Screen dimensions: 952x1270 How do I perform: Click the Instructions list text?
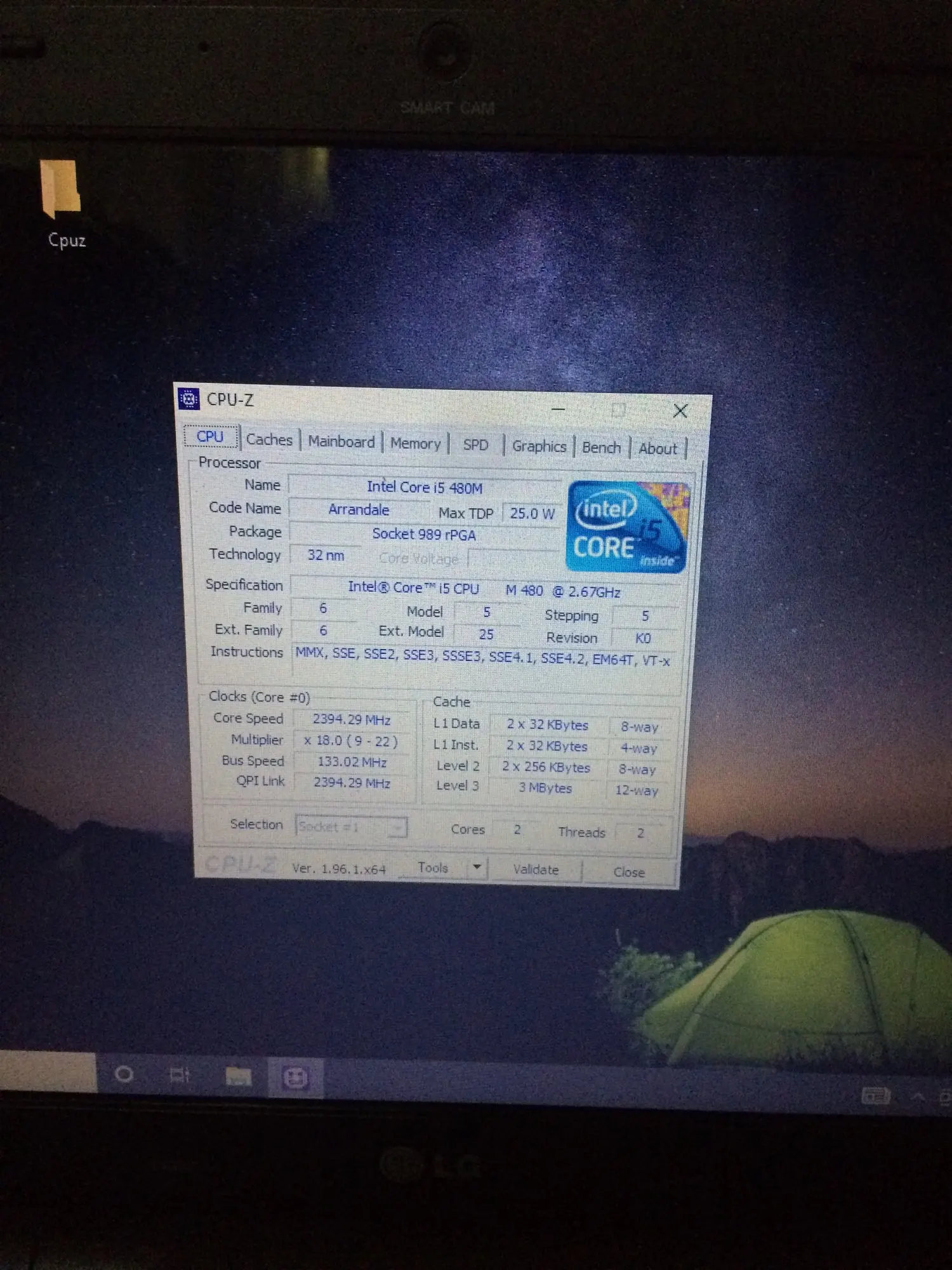tap(482, 657)
